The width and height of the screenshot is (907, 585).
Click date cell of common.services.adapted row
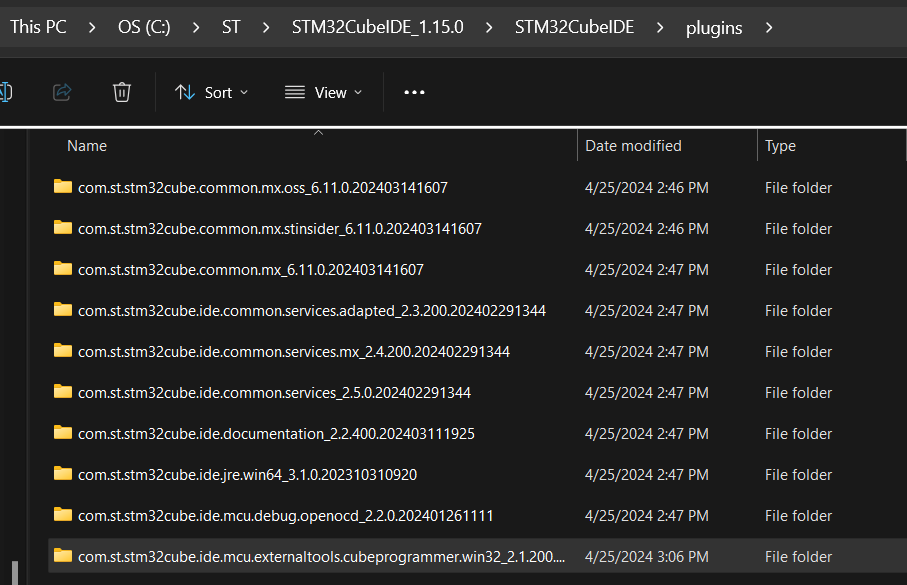point(646,311)
